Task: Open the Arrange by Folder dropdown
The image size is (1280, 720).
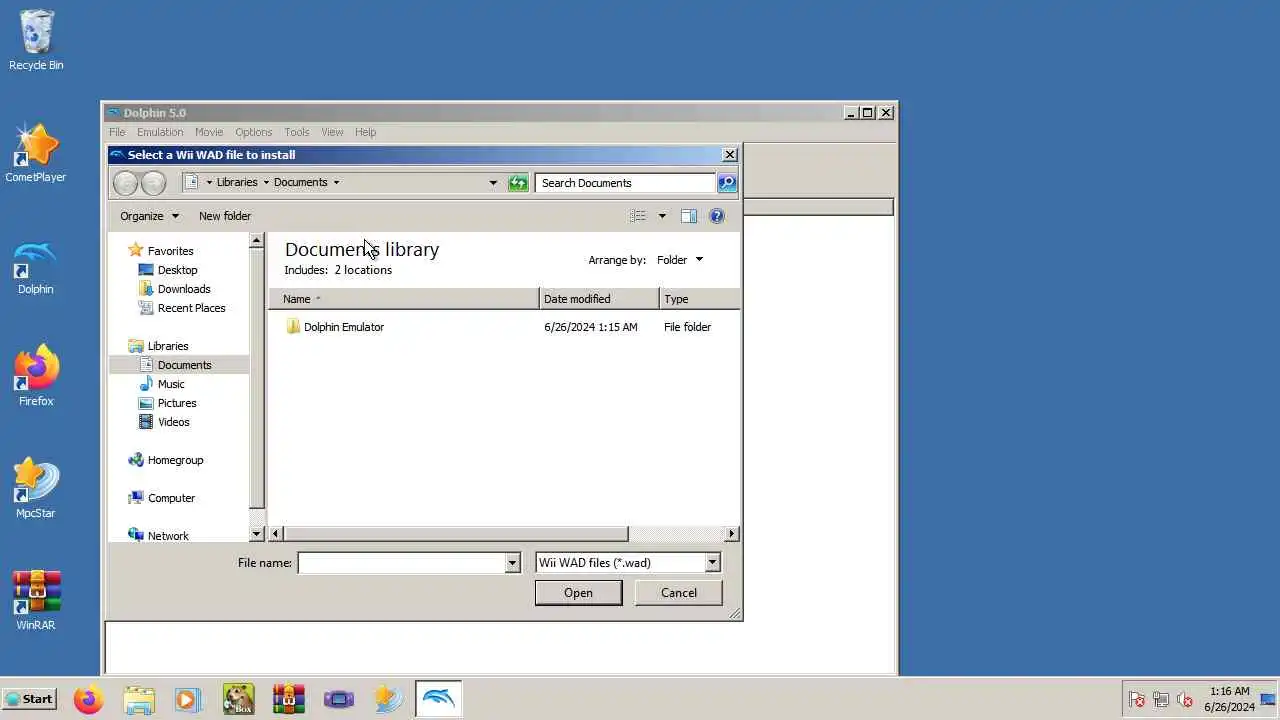Action: 680,260
